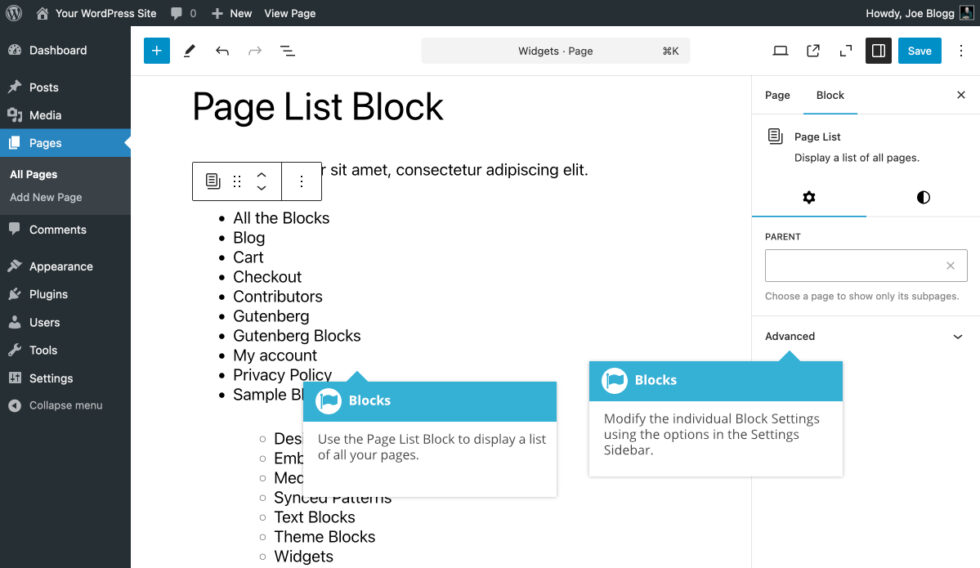Open Your WordPress Site home link
Viewport: 980px width, 568px height.
[96, 13]
